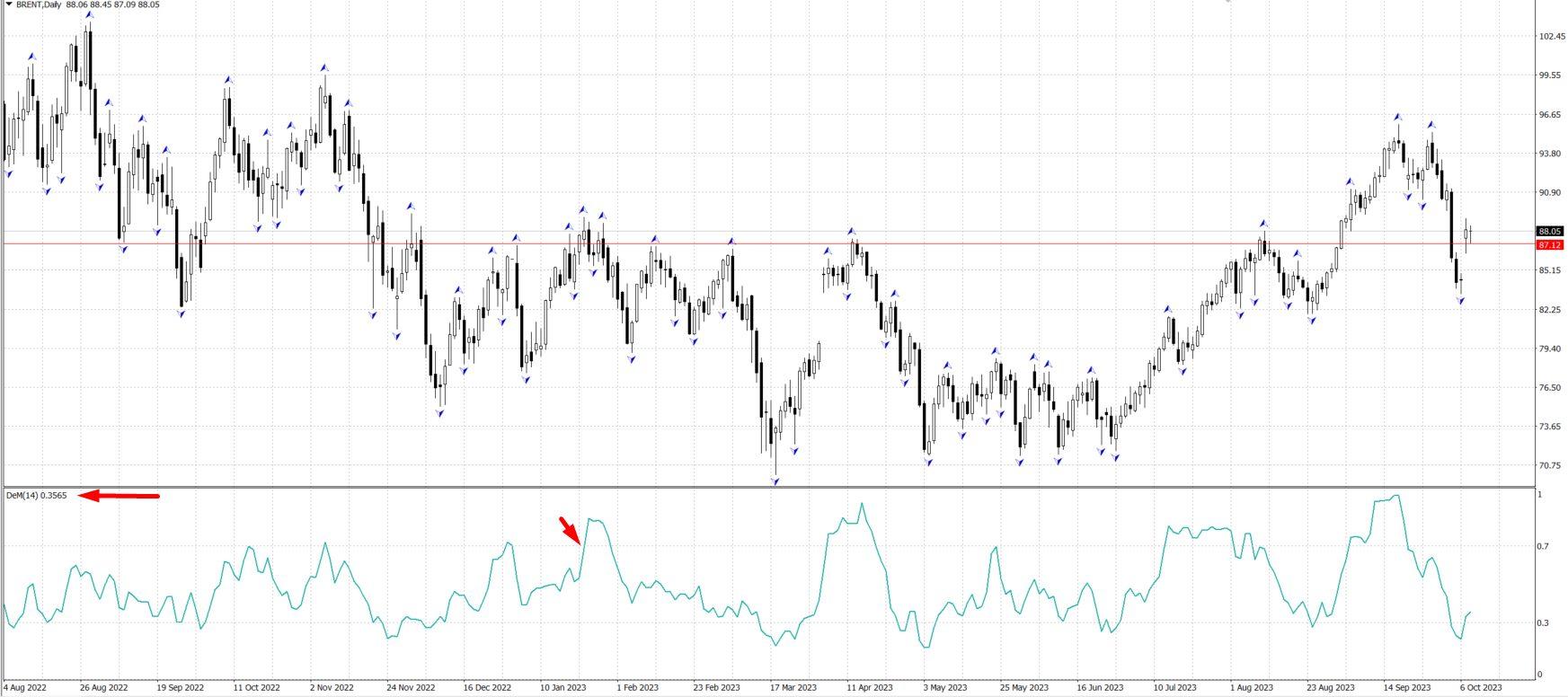Click the up fractal arrow above the chart's highest candle
The width and height of the screenshot is (1568, 697).
pos(88,14)
